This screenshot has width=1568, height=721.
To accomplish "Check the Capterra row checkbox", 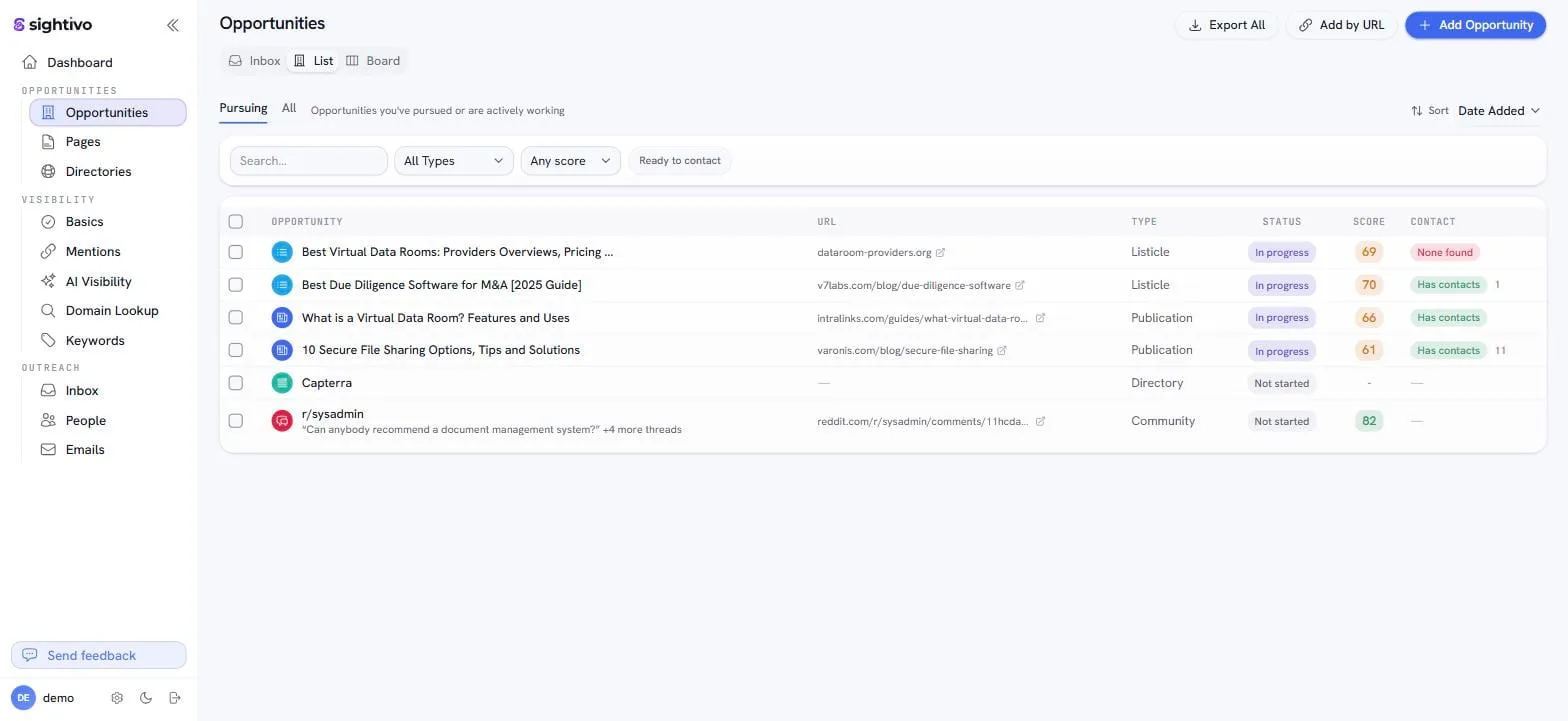I will 236,382.
